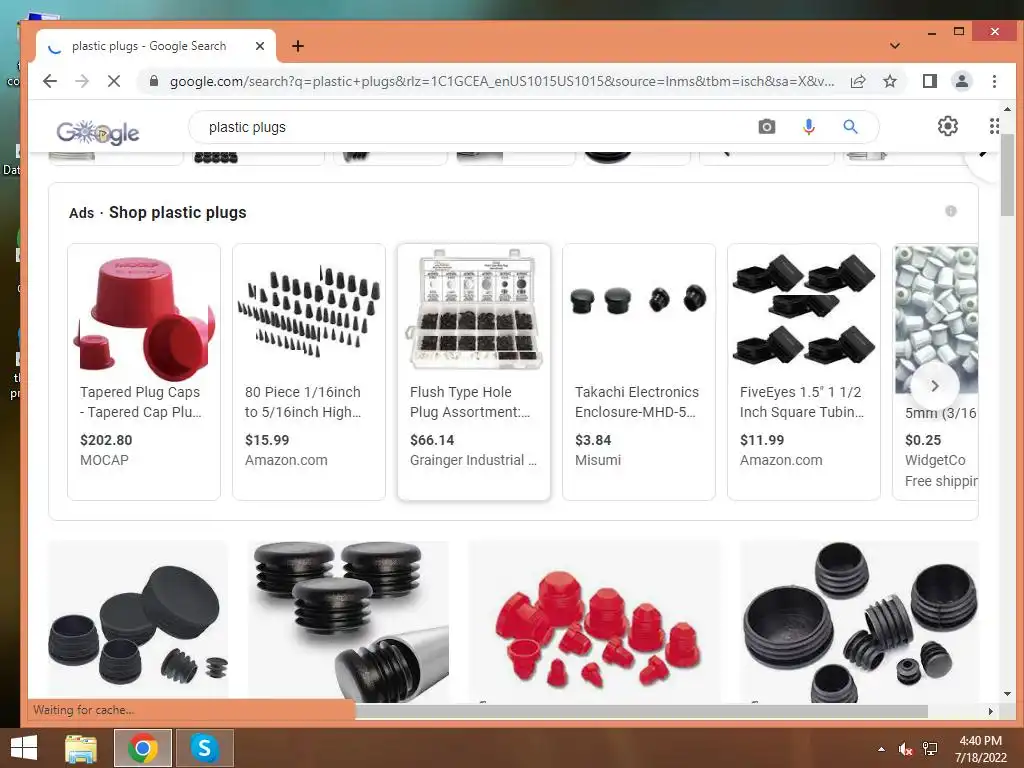
Task: Open 80 Piece 1/16inch plugs image
Action: pyautogui.click(x=309, y=313)
